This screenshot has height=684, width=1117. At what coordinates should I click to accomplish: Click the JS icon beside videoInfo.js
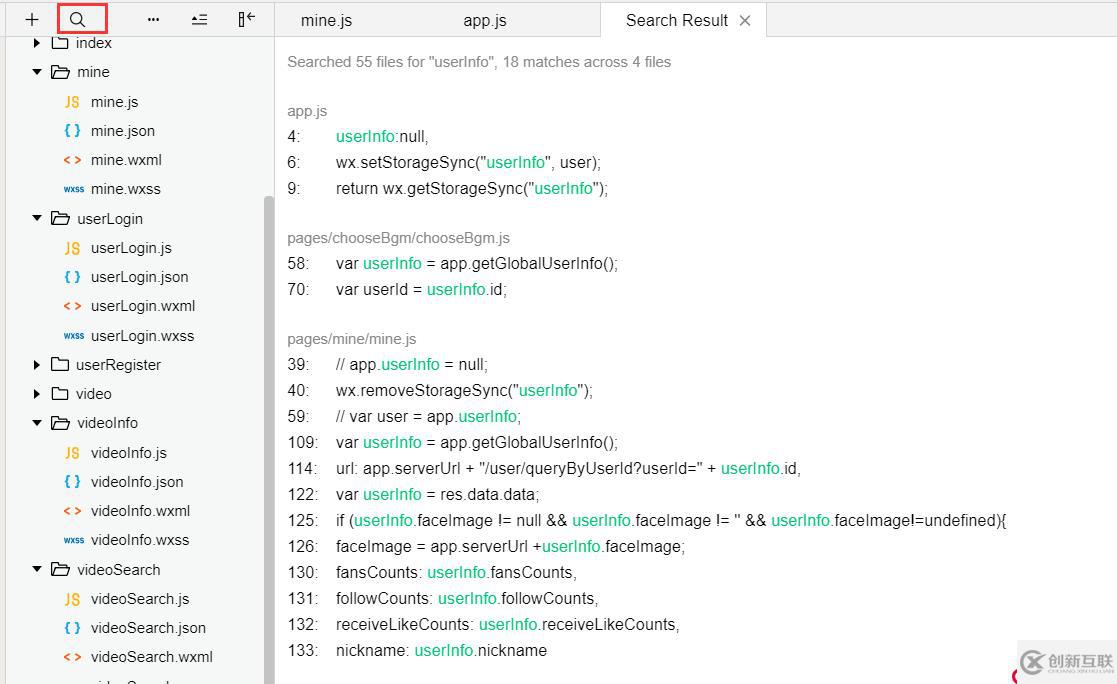(x=72, y=453)
